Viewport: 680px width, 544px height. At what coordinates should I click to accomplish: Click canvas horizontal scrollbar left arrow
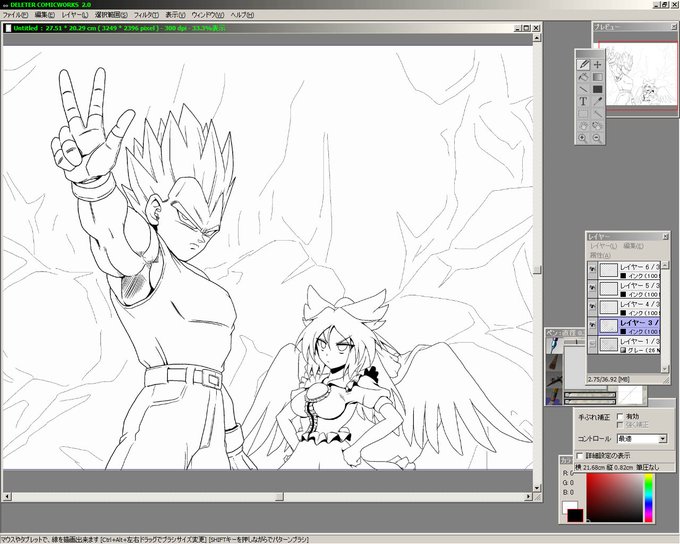(7, 496)
